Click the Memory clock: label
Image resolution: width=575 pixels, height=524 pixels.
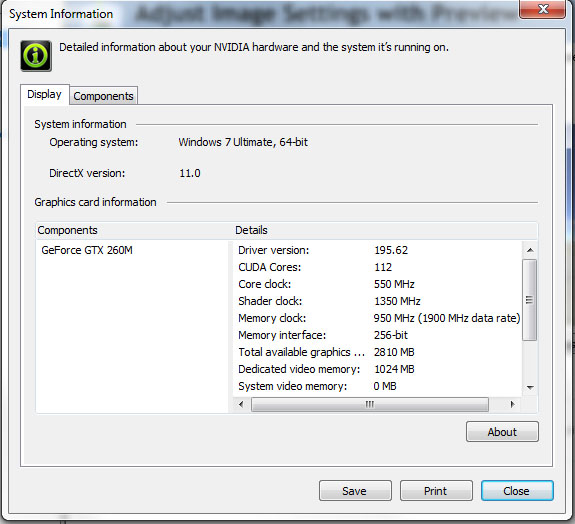272,318
